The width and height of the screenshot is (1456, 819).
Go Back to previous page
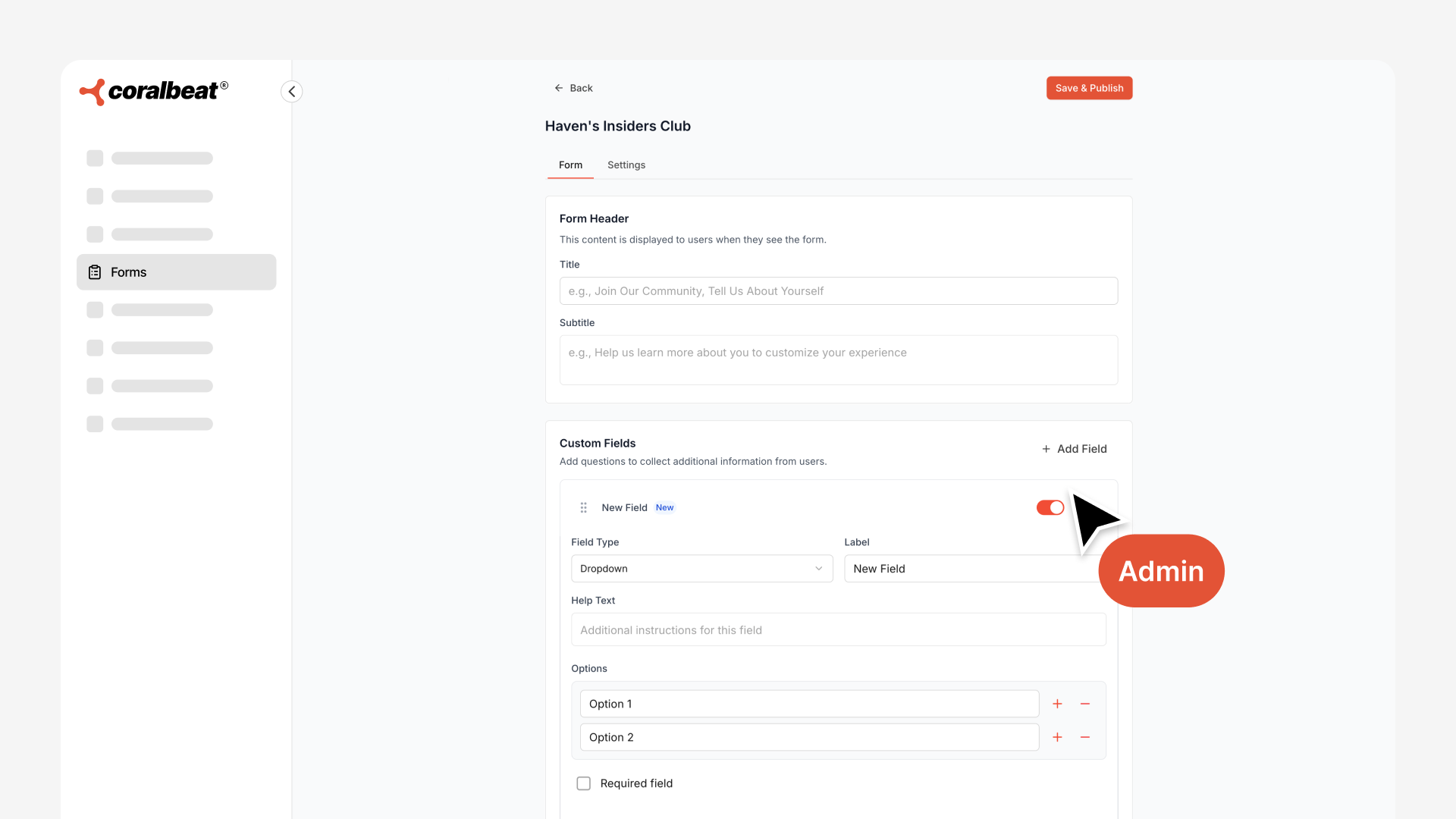click(x=573, y=88)
